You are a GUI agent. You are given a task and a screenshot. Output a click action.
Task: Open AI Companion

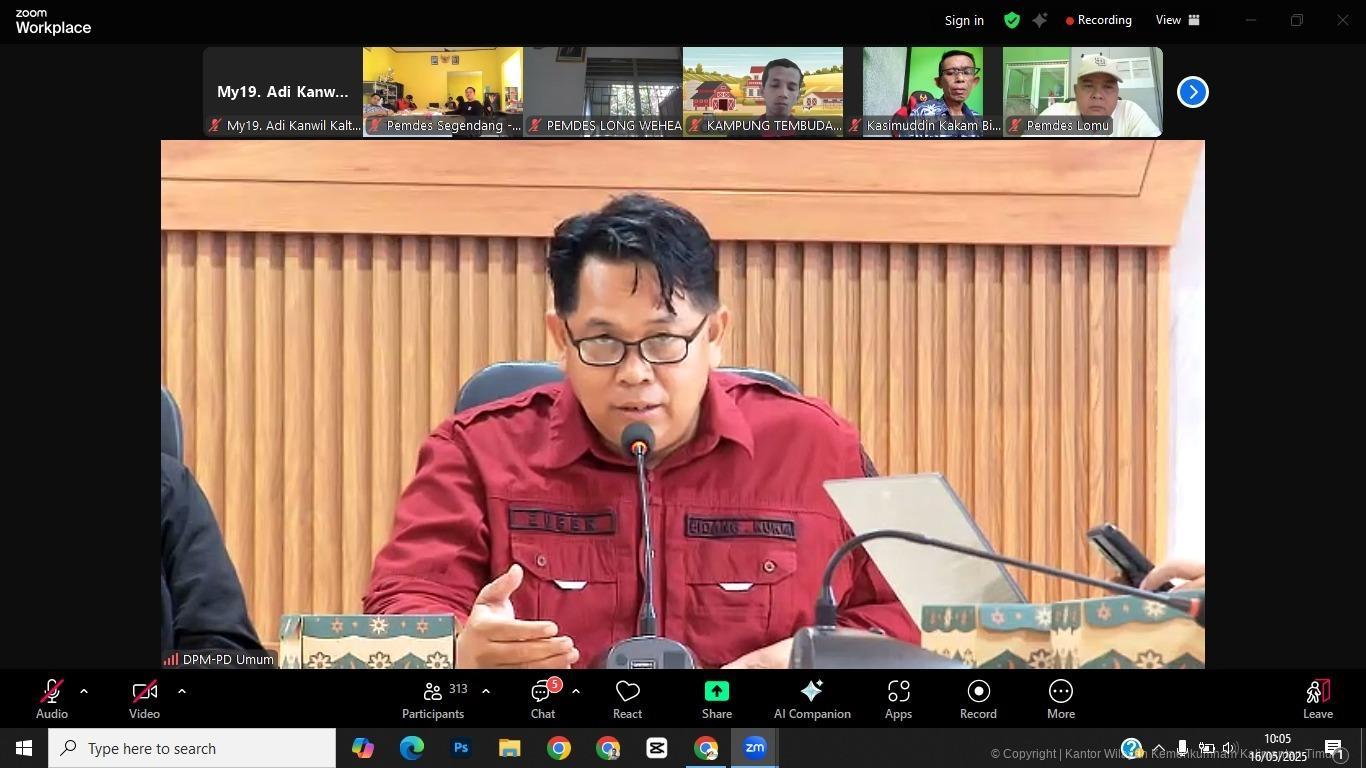[812, 699]
